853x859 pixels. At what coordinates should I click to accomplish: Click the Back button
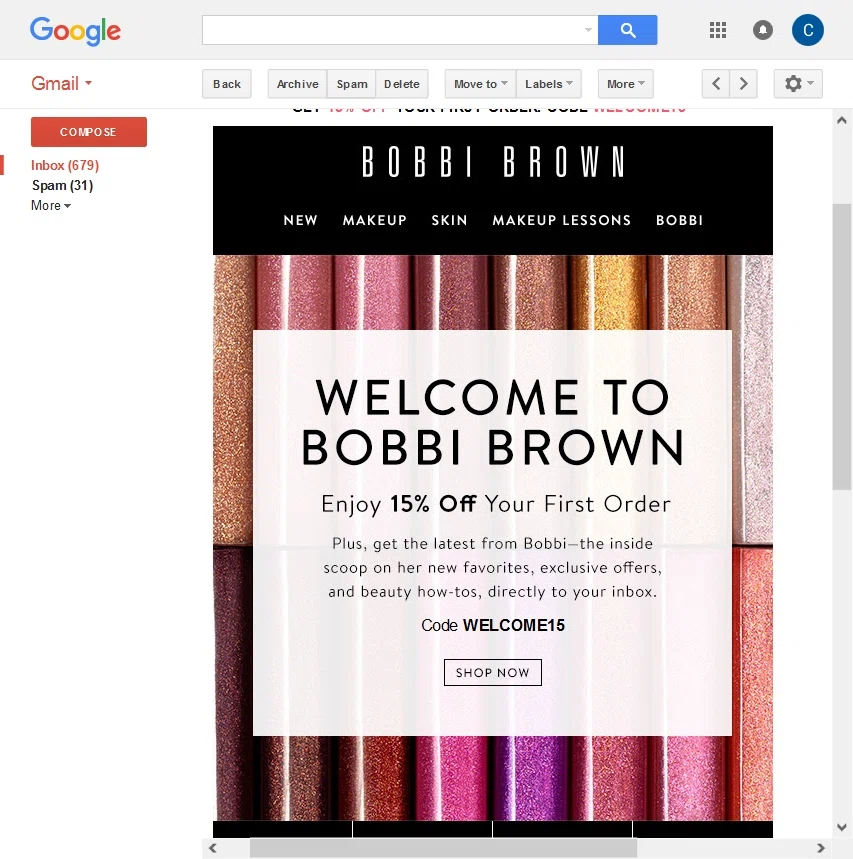pos(227,84)
